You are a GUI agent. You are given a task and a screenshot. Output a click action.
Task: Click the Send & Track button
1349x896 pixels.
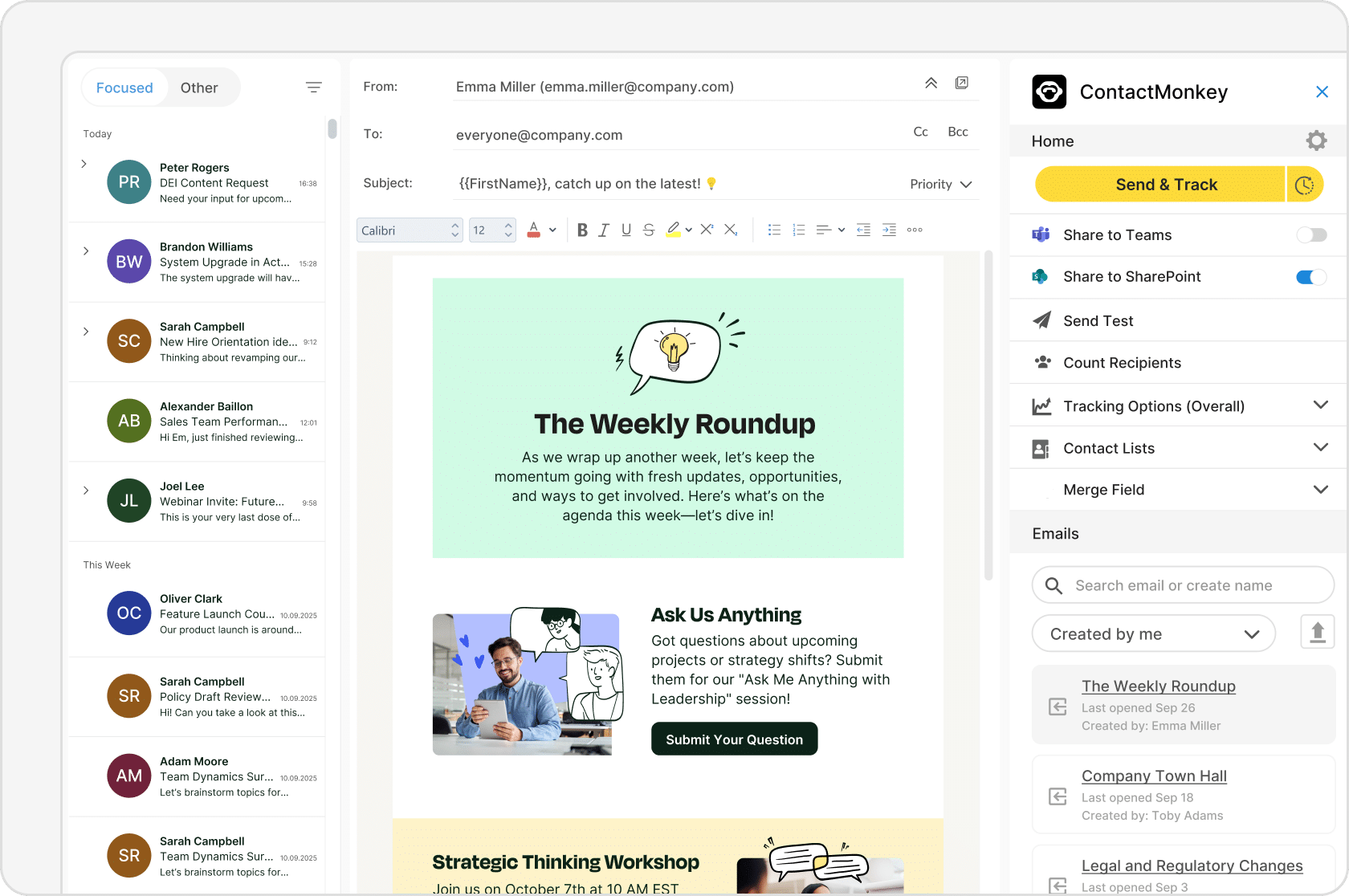point(1166,185)
